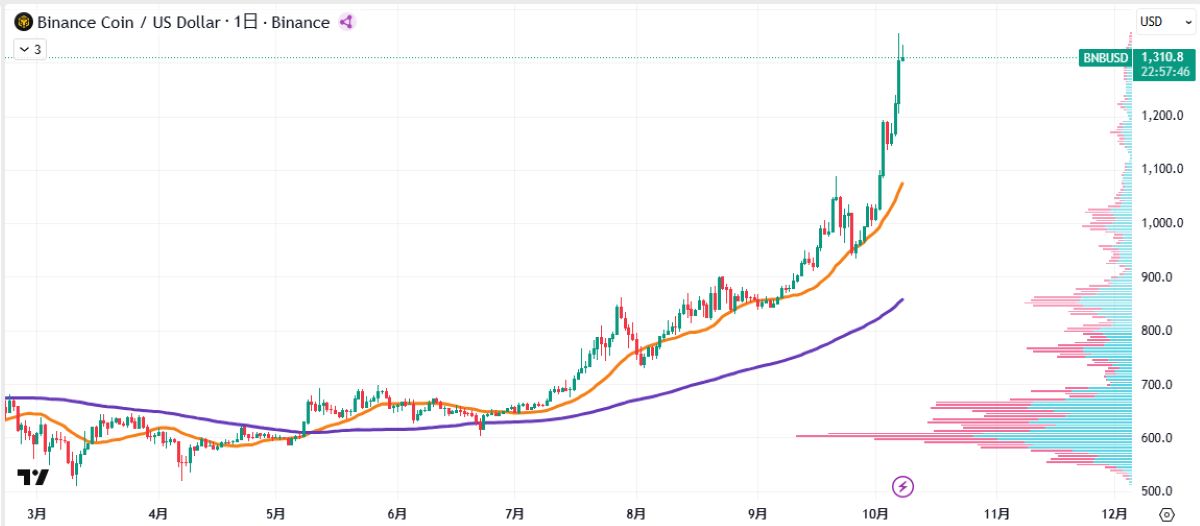Click the 3月 label on the time axis
1200x526 pixels.
35,514
